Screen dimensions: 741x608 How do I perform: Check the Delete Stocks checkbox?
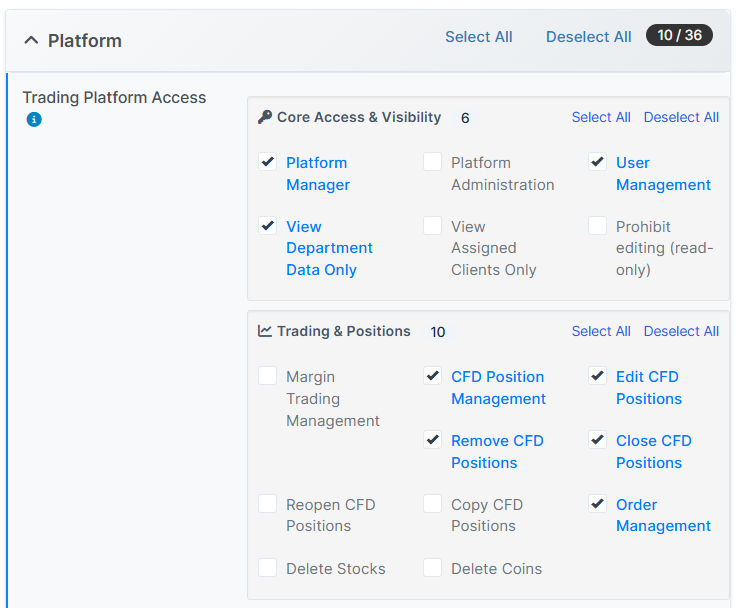point(268,568)
